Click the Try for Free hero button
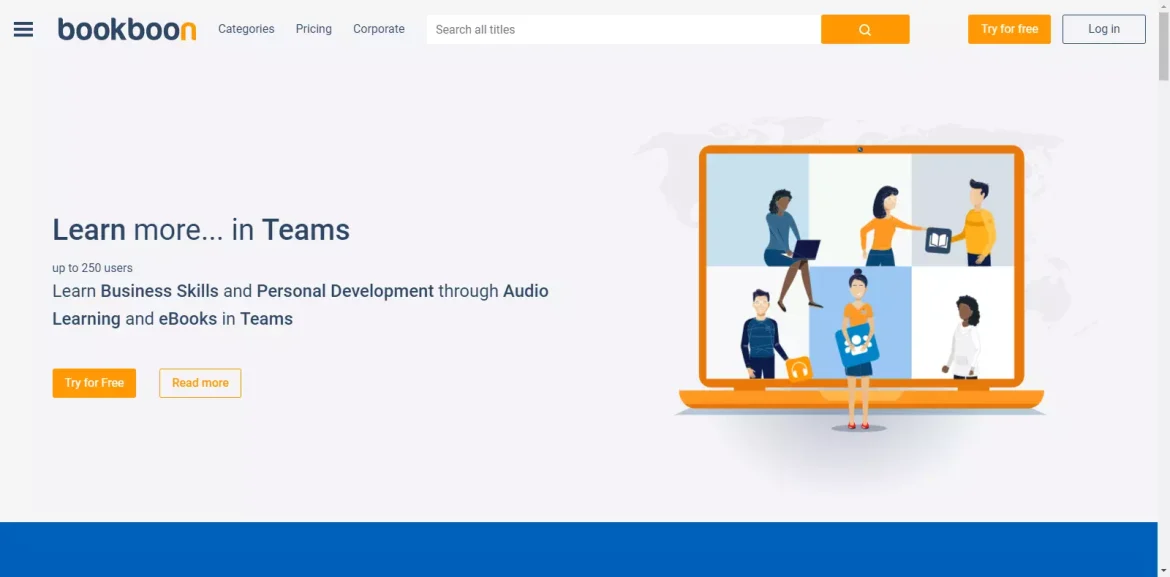The image size is (1170, 577). (94, 383)
